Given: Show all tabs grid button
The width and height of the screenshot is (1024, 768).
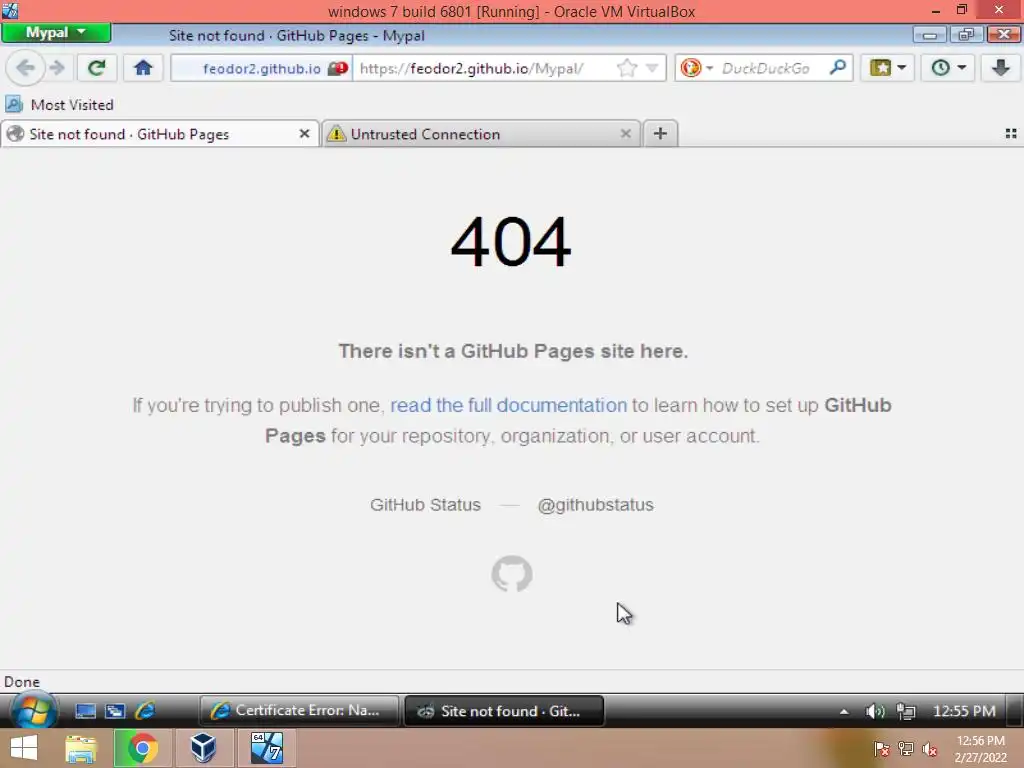Looking at the screenshot, I should pos(1010,134).
